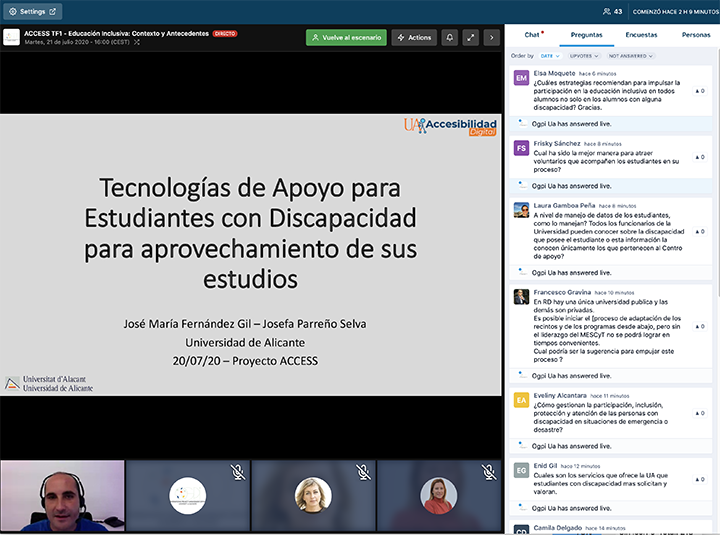This screenshot has height=535, width=720.
Task: Click the questions panel scrollbar
Action: (718, 175)
